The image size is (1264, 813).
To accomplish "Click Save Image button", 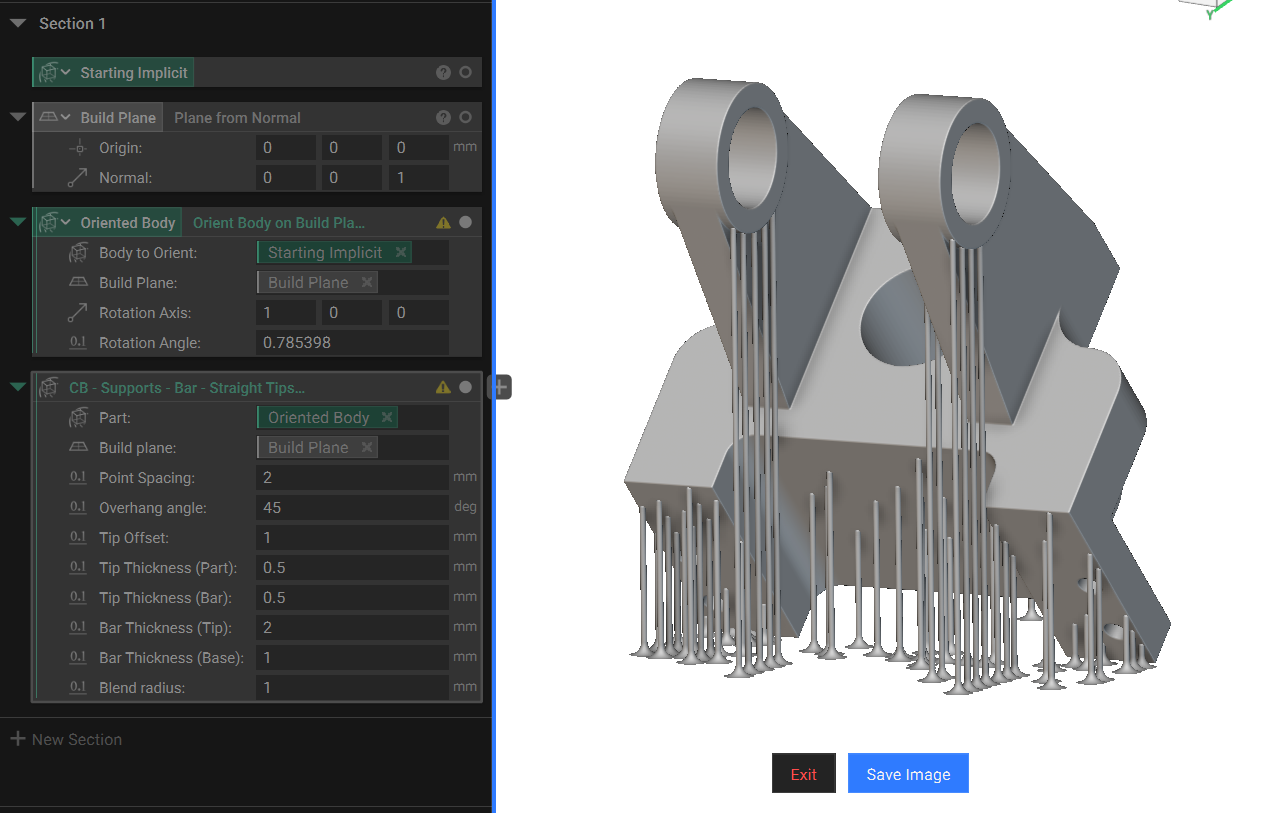I will (x=908, y=773).
